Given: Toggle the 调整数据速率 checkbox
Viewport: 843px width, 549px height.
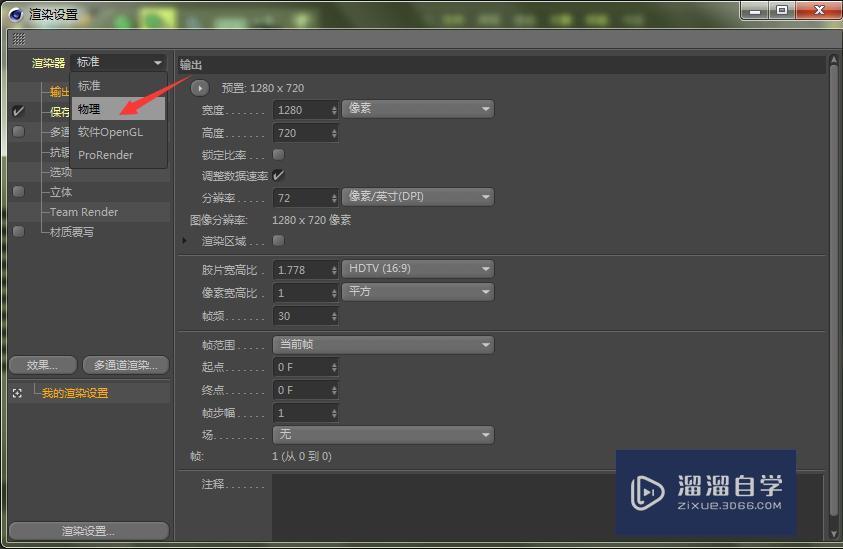Looking at the screenshot, I should (x=278, y=175).
